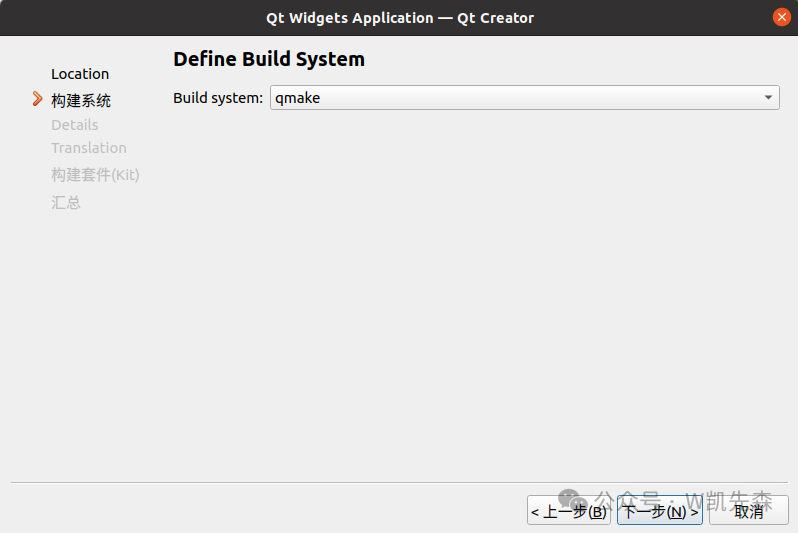Click the orange arrow beside 构建系统
Viewport: 798px width, 533px height.
(x=38, y=99)
